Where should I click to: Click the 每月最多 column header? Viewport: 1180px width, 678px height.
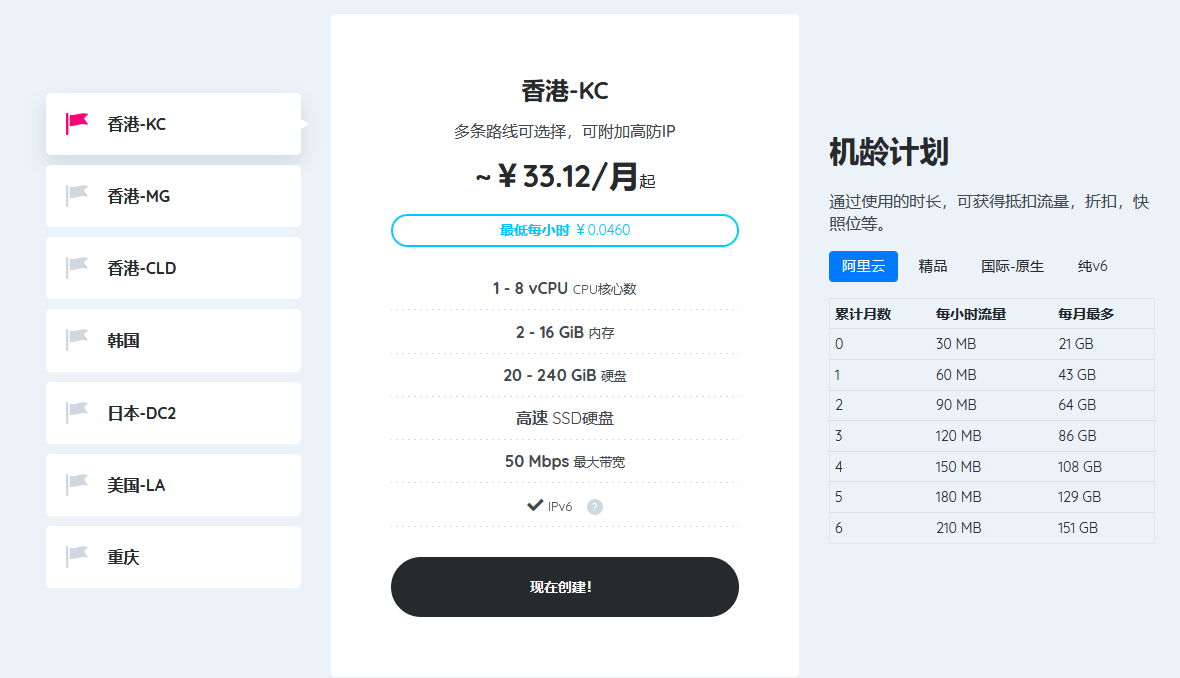pyautogui.click(x=1086, y=314)
